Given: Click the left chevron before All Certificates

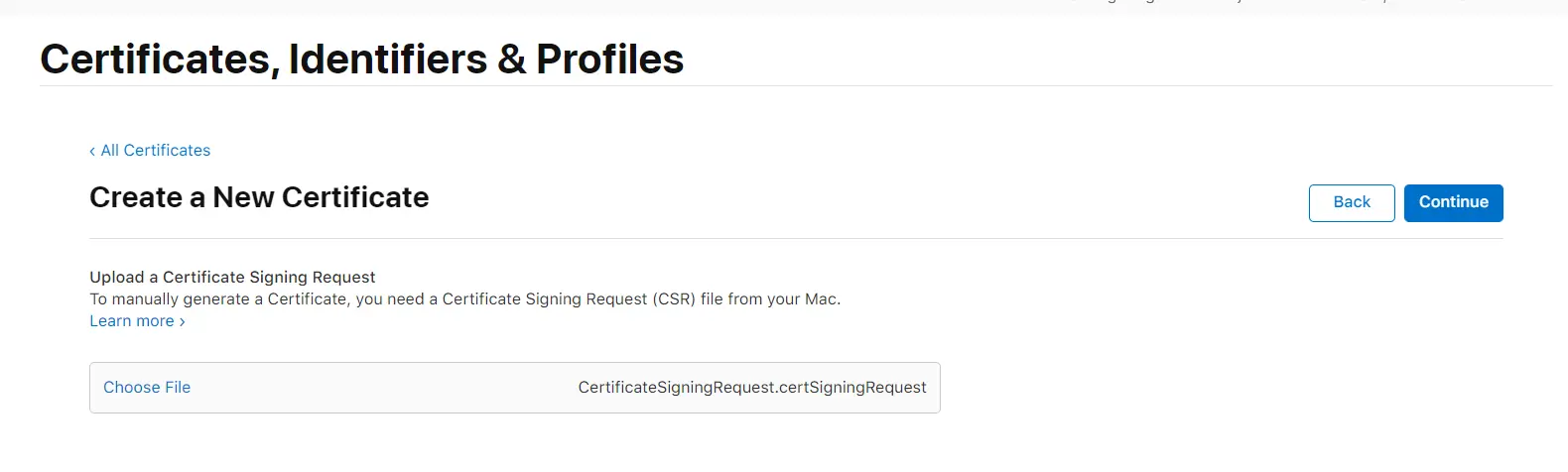Looking at the screenshot, I should [x=92, y=151].
